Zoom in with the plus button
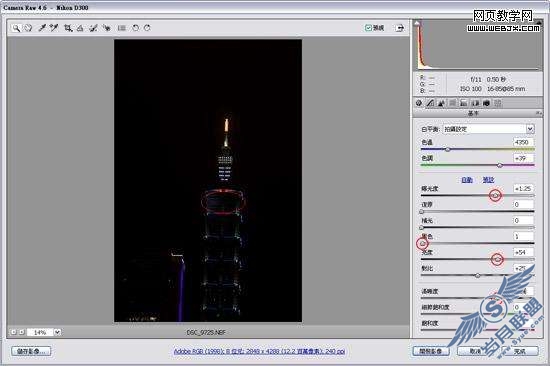Screen dimensions: 550x366 21,332
